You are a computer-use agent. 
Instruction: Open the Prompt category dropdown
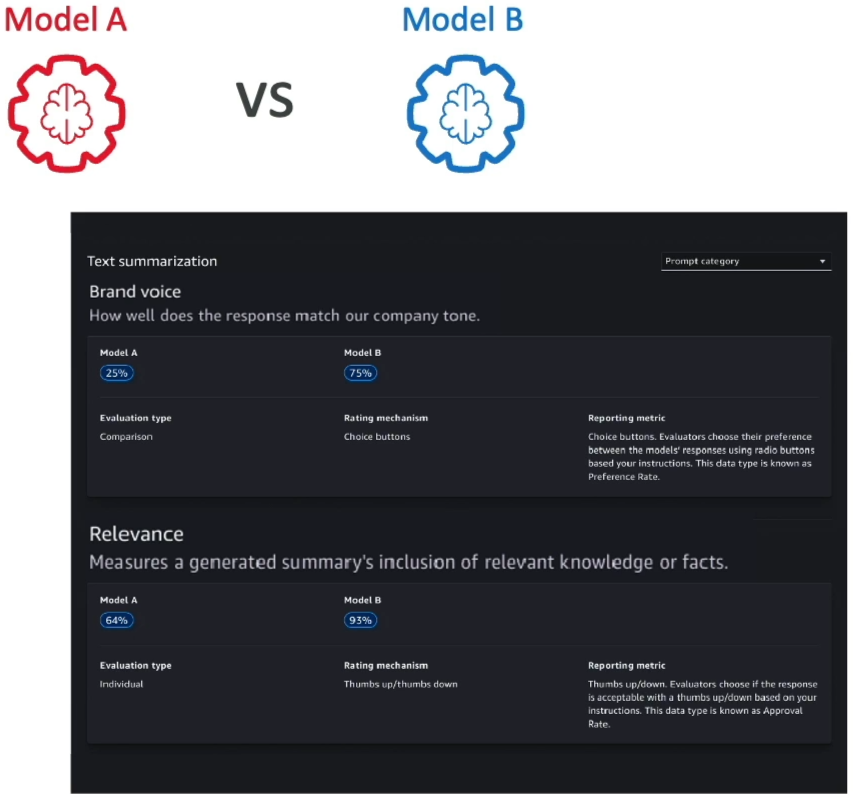point(746,261)
